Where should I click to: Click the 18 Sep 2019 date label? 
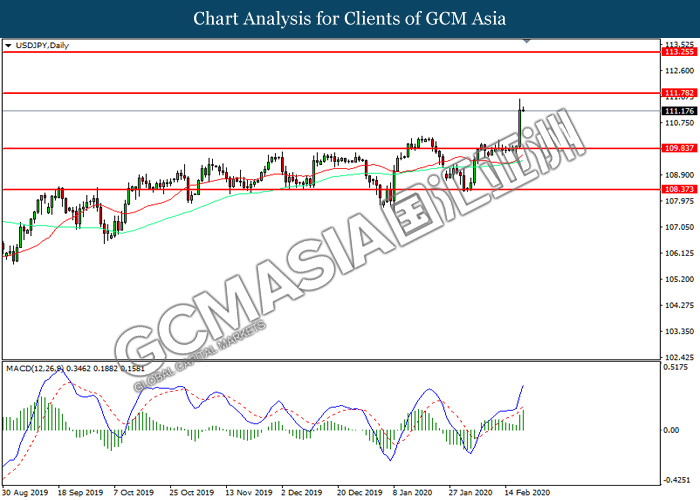coord(80,493)
